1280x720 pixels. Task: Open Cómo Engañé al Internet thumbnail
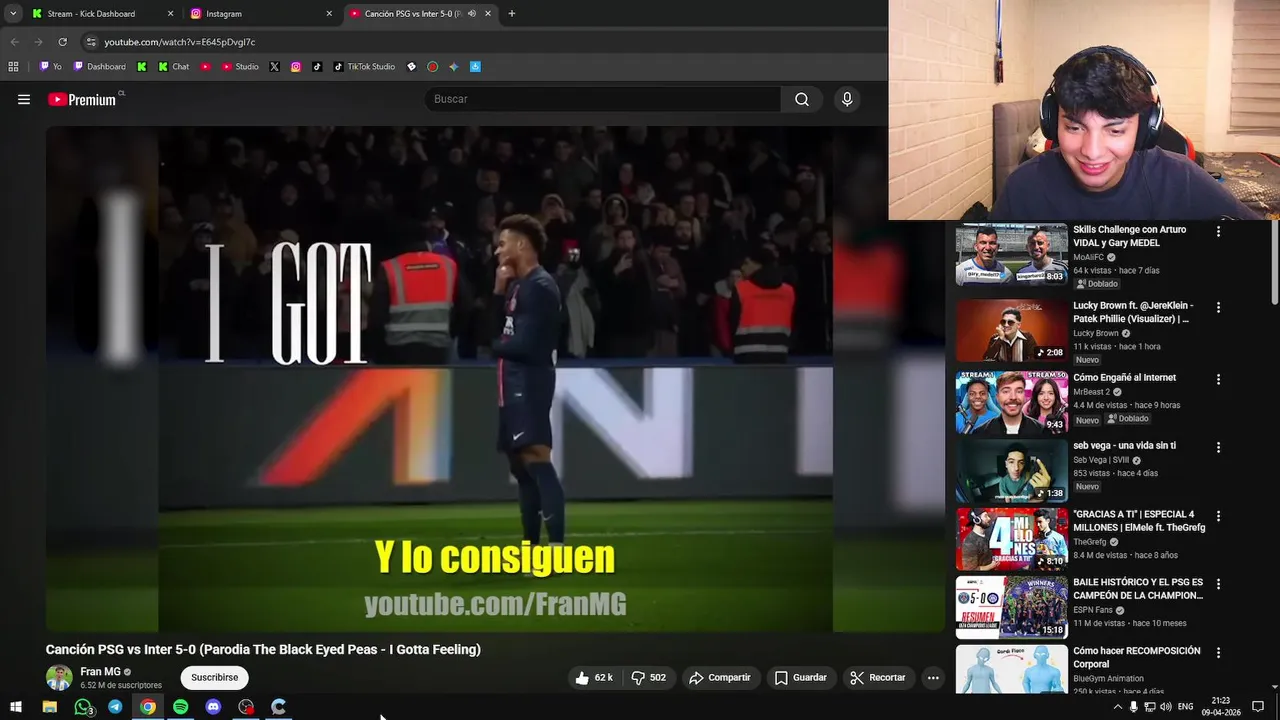coord(1011,402)
